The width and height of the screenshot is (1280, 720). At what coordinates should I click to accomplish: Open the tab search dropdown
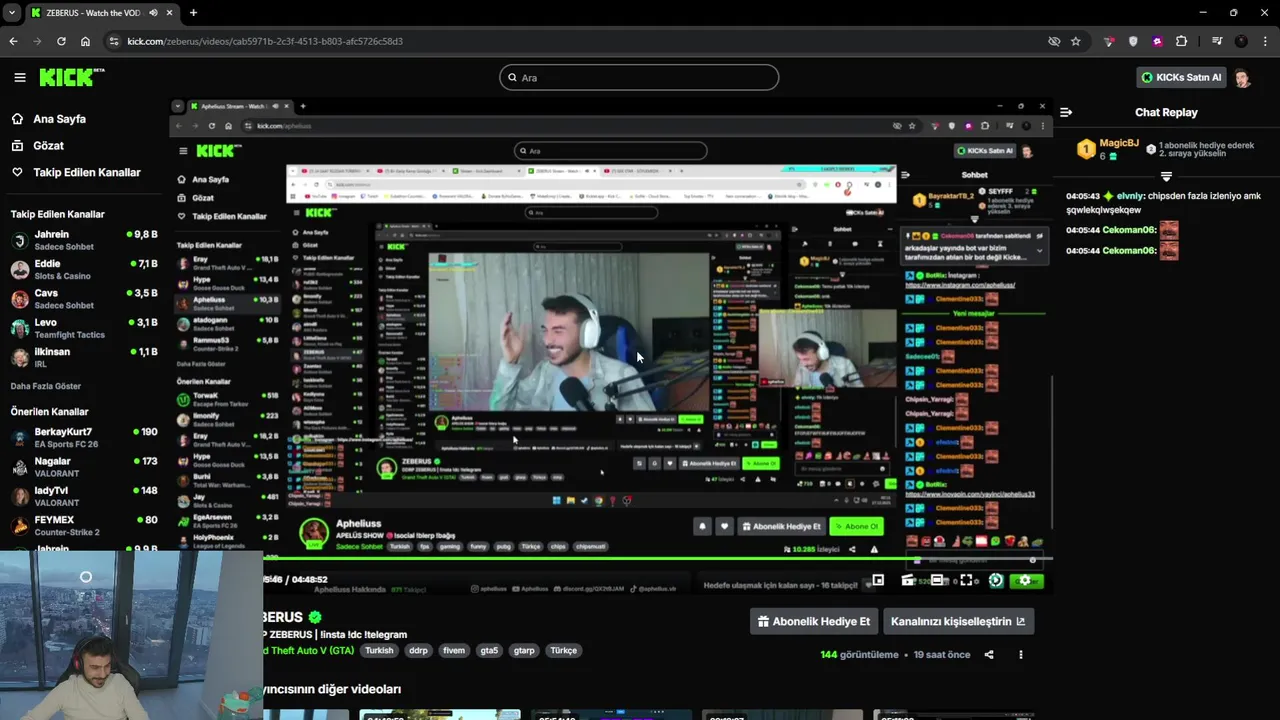tap(11, 13)
